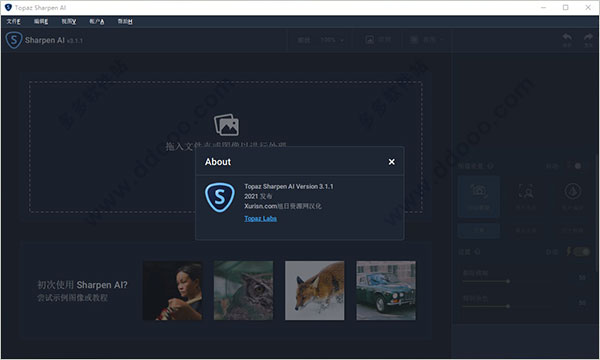The height and width of the screenshot is (360, 600).
Task: Click the Xurisn.com localization credit text
Action: point(283,206)
